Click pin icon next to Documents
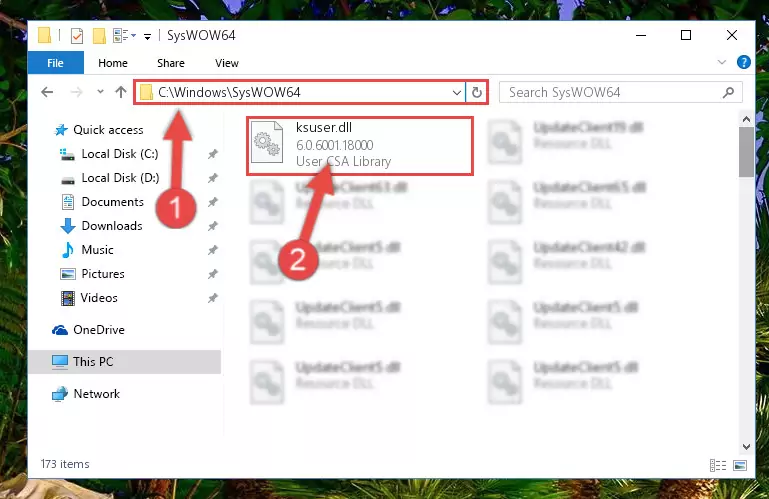This screenshot has height=499, width=769. pos(212,202)
